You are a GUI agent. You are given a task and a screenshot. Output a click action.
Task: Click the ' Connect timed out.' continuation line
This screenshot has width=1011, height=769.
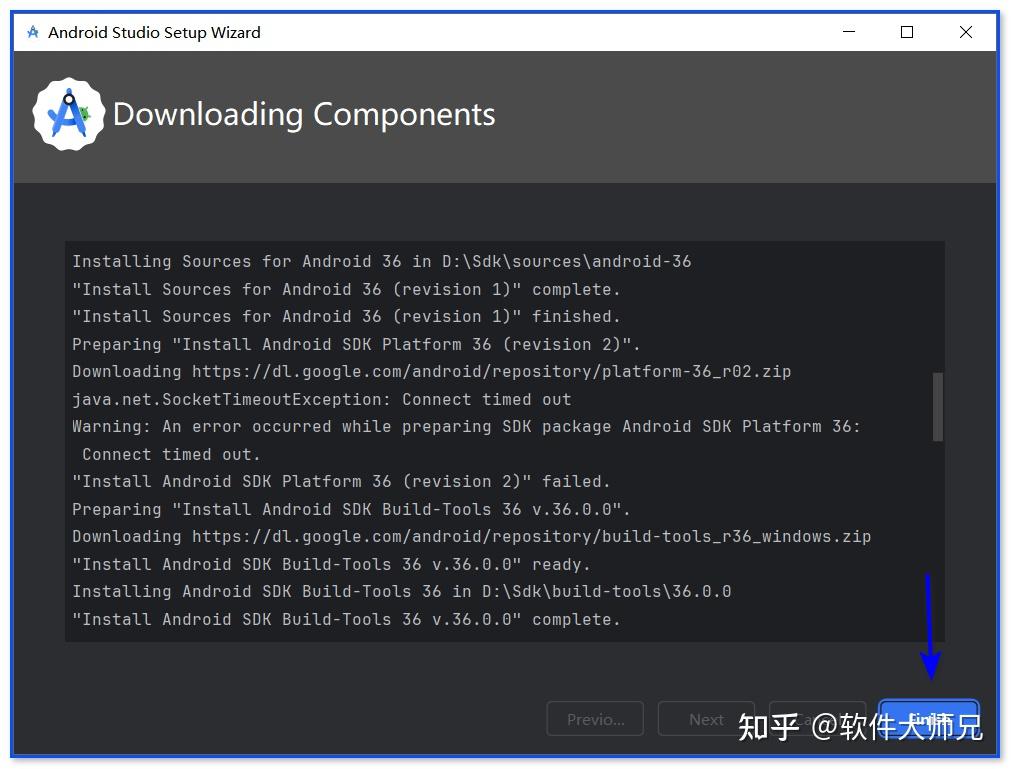click(171, 454)
